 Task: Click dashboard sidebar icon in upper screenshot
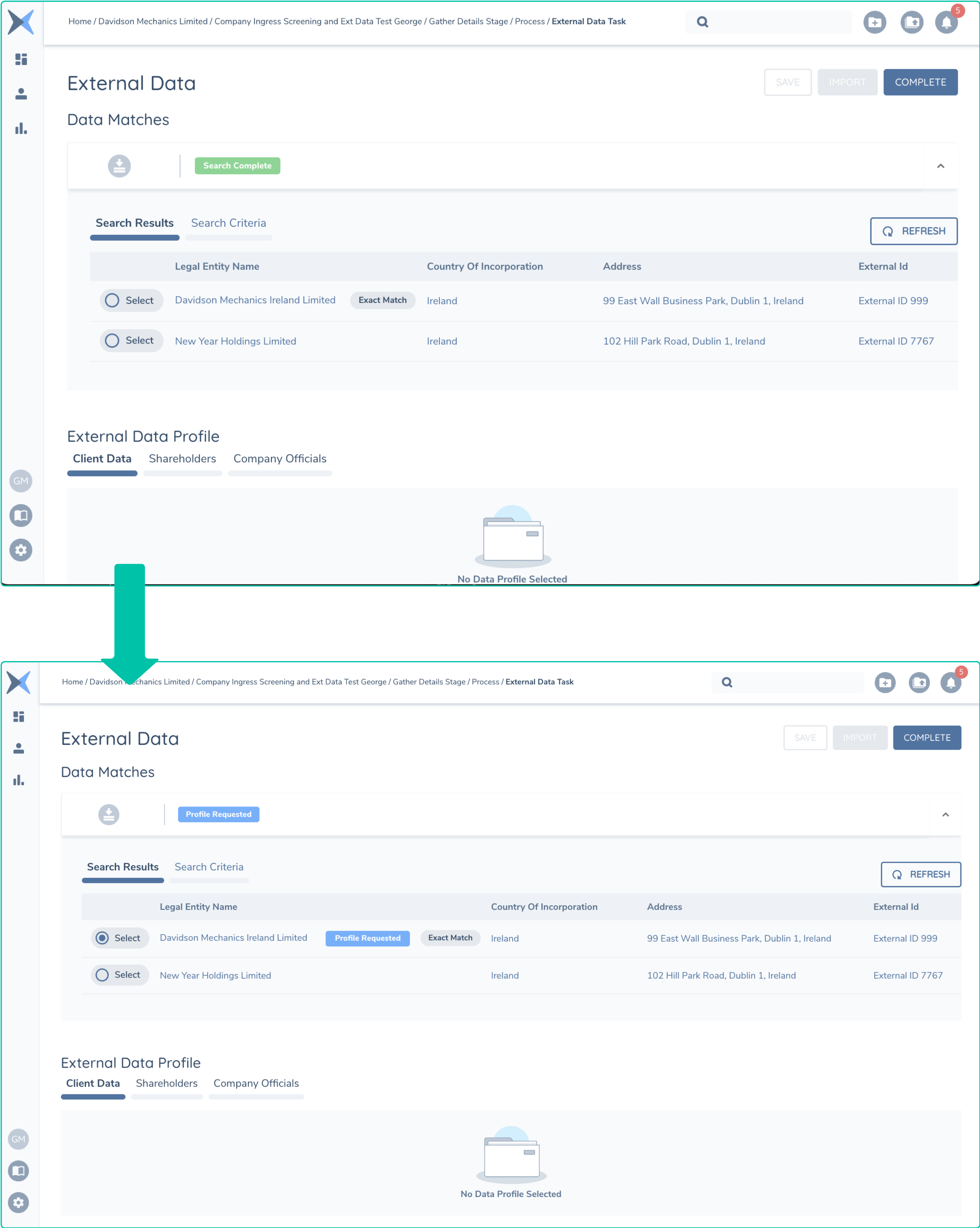(x=21, y=59)
